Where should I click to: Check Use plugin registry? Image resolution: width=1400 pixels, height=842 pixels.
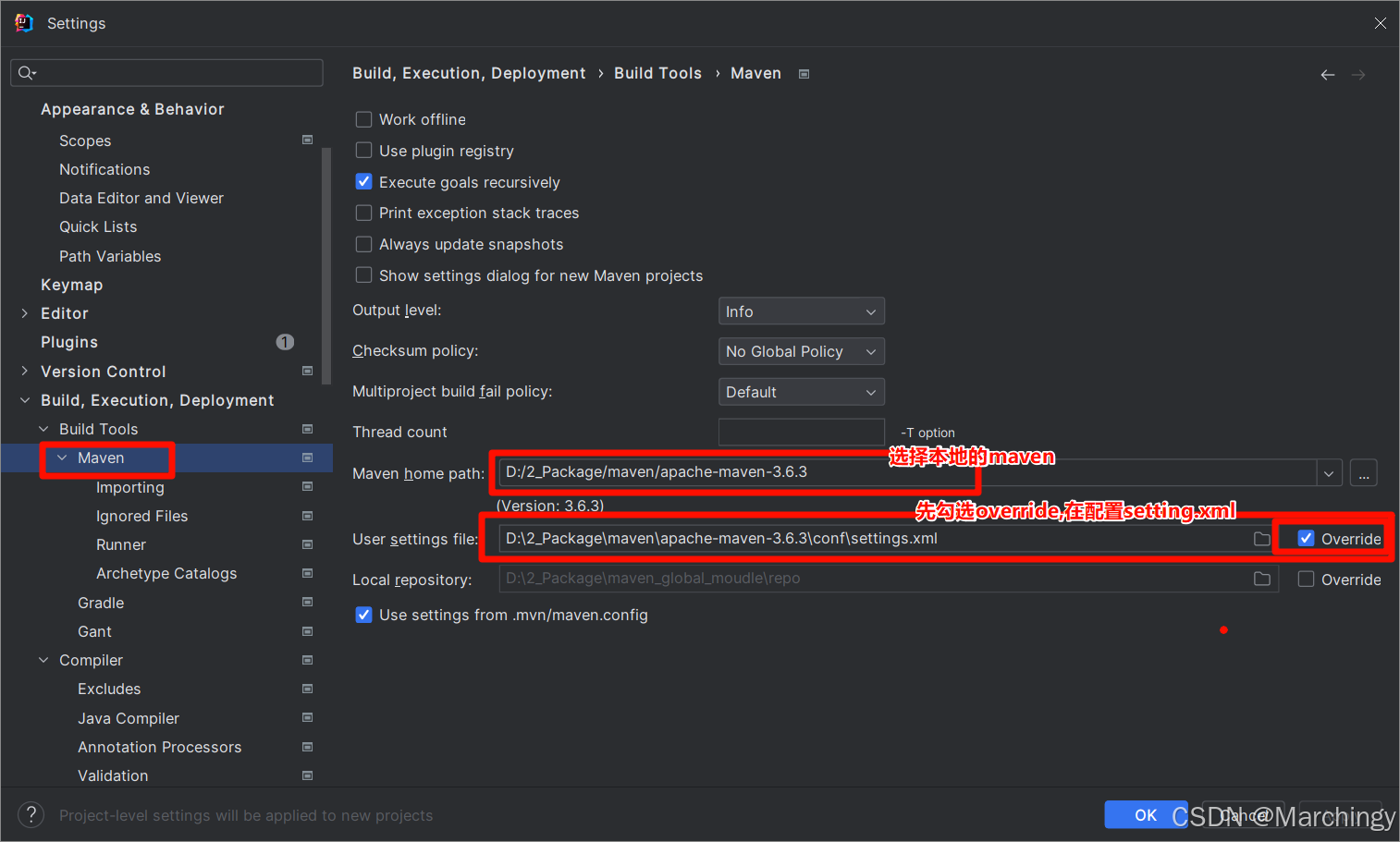364,151
